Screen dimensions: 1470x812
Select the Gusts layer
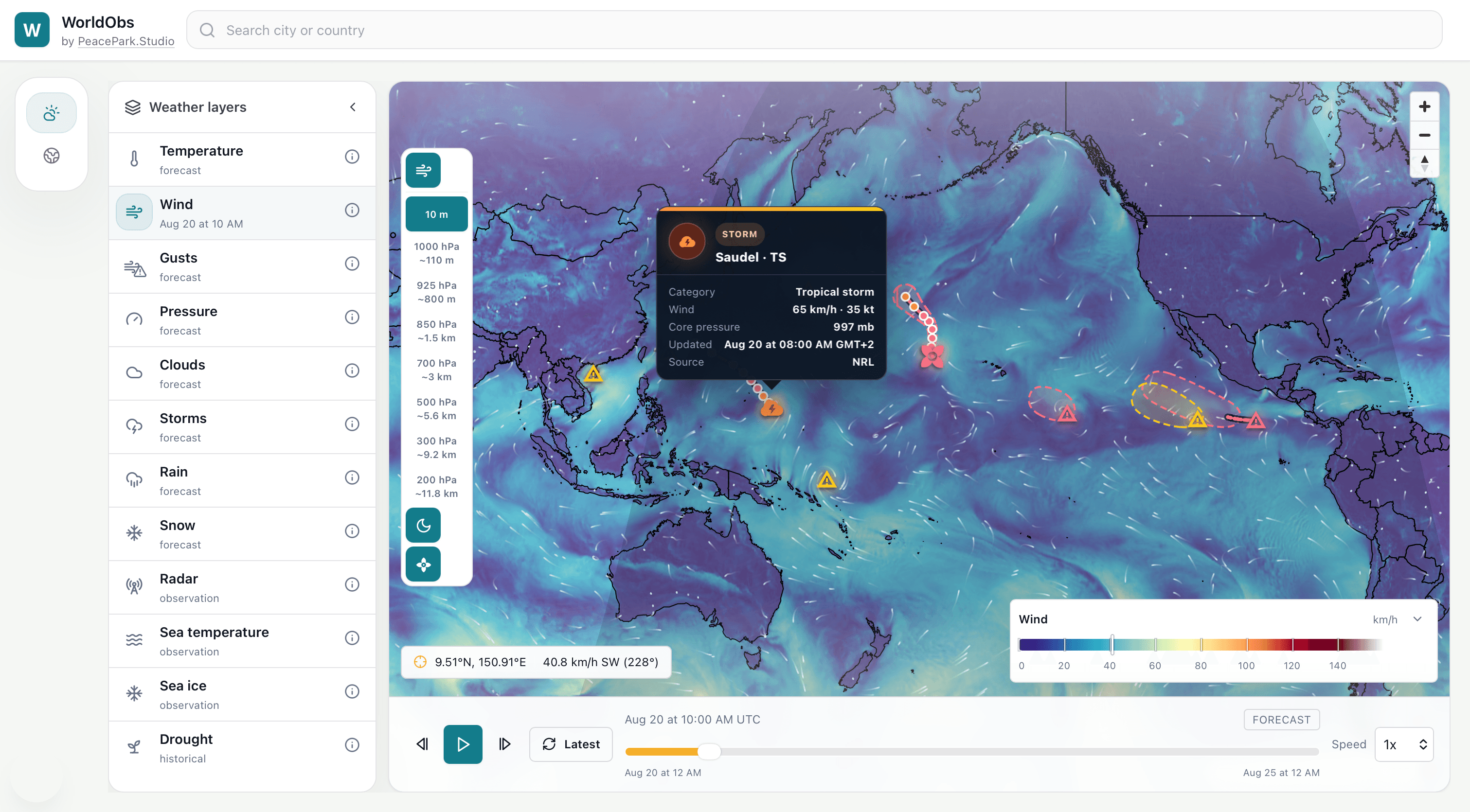(x=242, y=267)
